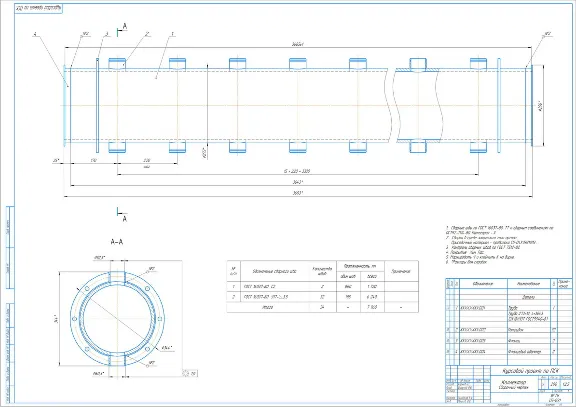Click the Итого total row in weld table
Image resolution: width=576 pixels, height=407 pixels.
click(x=322, y=307)
